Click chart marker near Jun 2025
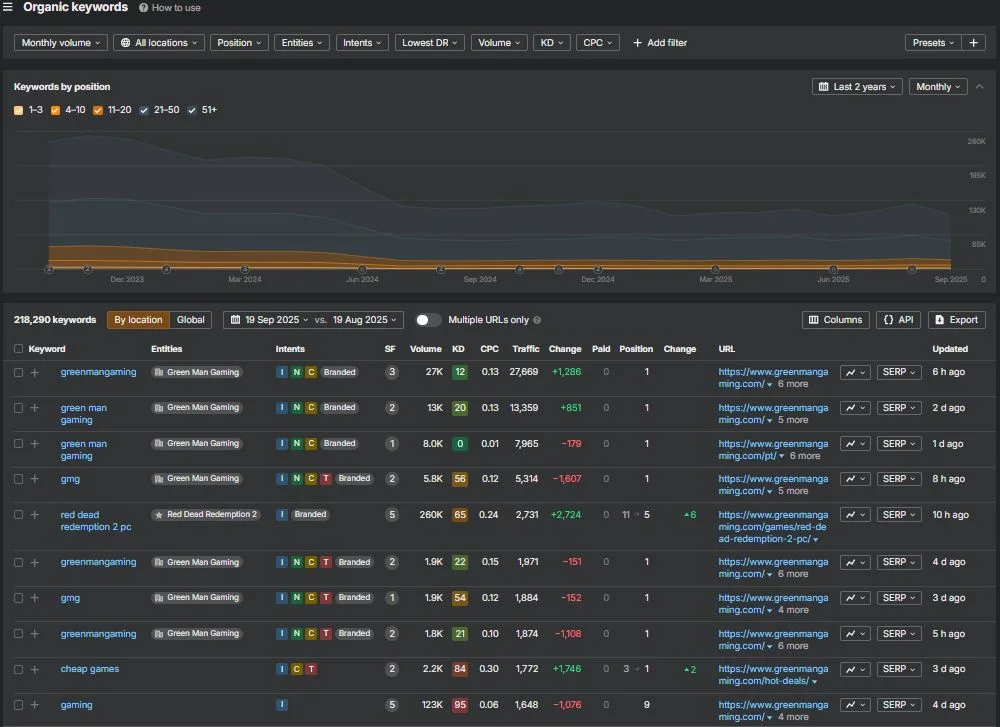The image size is (1000, 727). coord(833,269)
